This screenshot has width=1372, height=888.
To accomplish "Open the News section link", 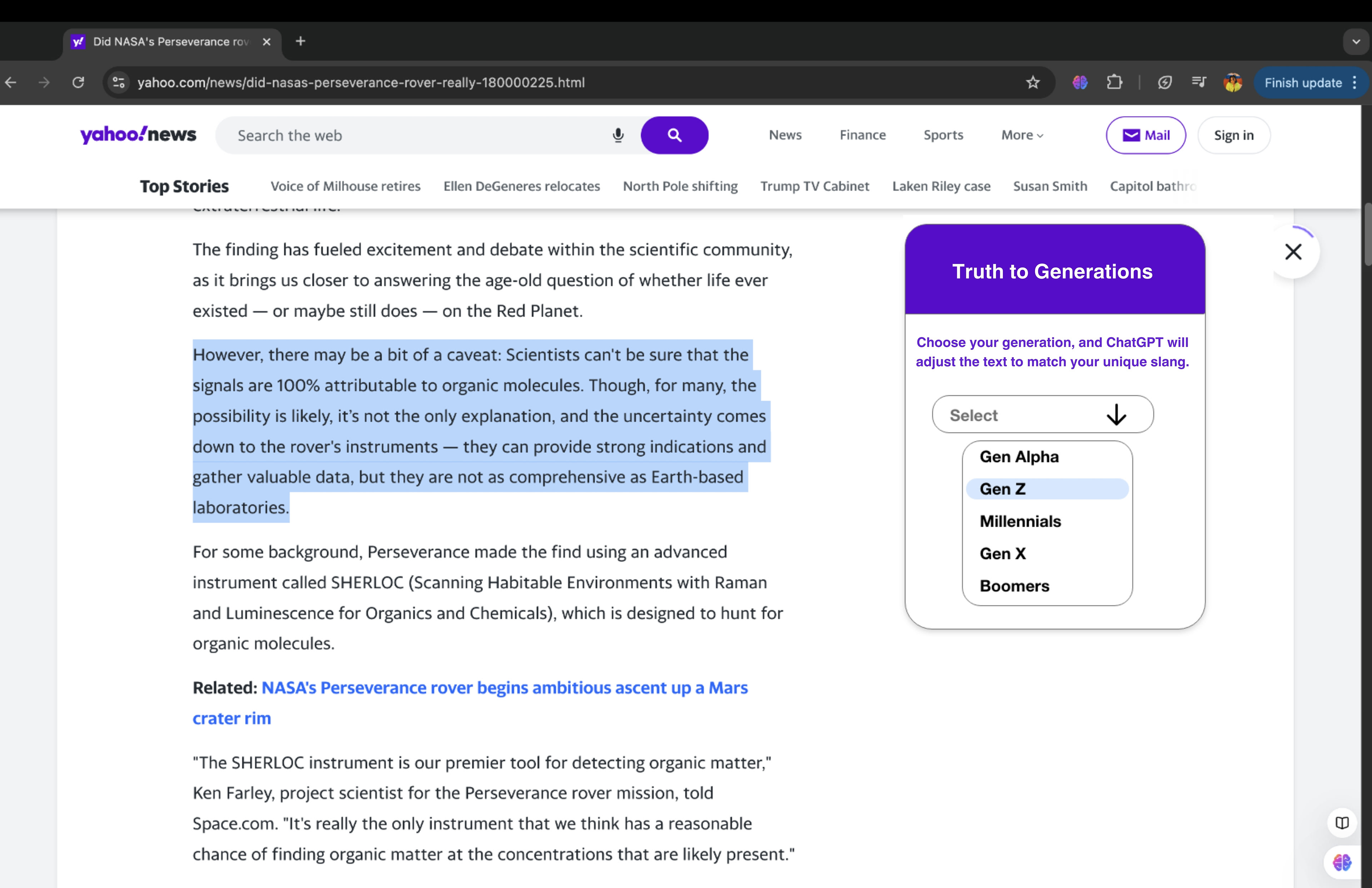I will click(785, 135).
